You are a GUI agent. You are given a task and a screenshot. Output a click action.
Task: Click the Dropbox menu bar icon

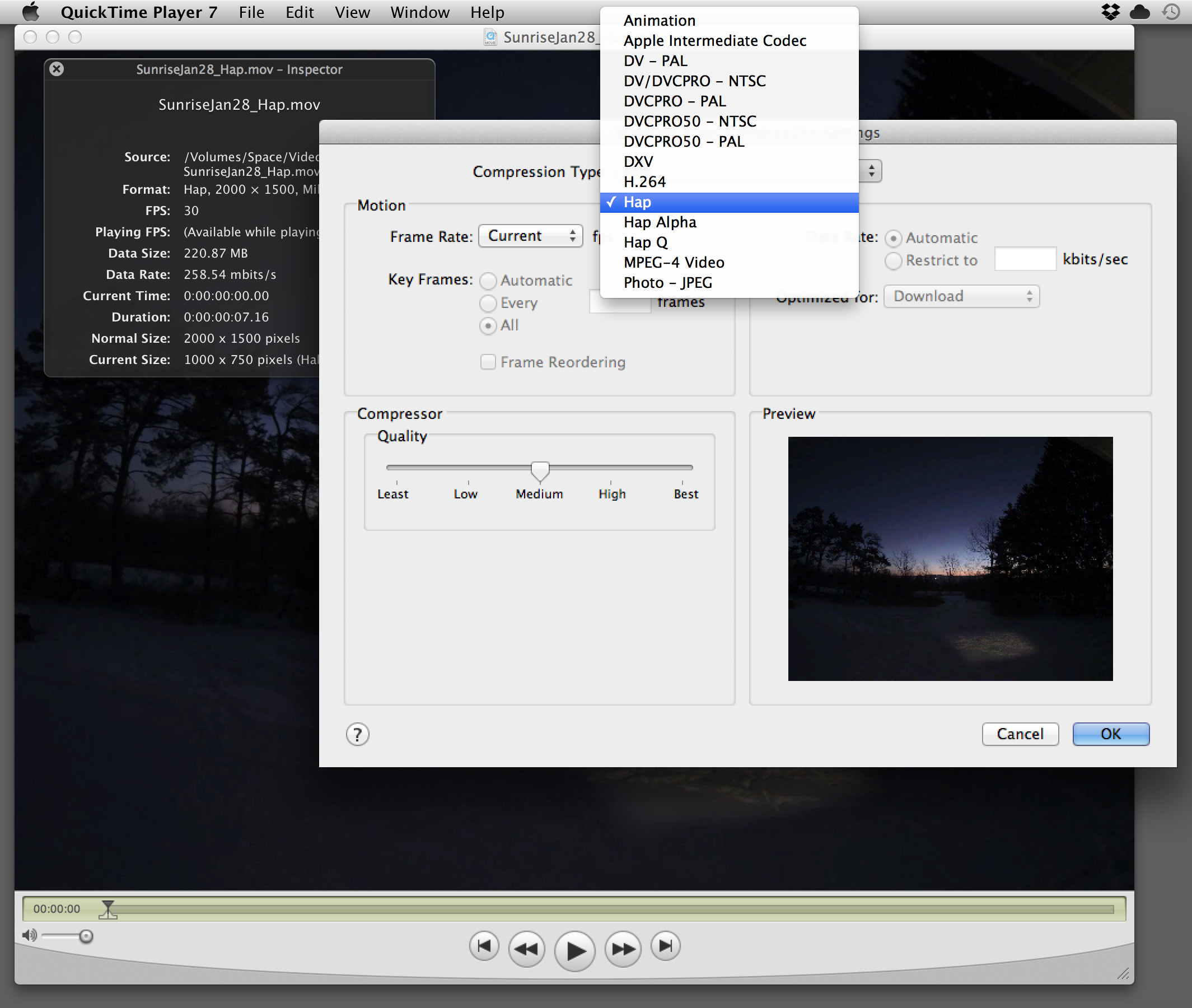pyautogui.click(x=1110, y=12)
